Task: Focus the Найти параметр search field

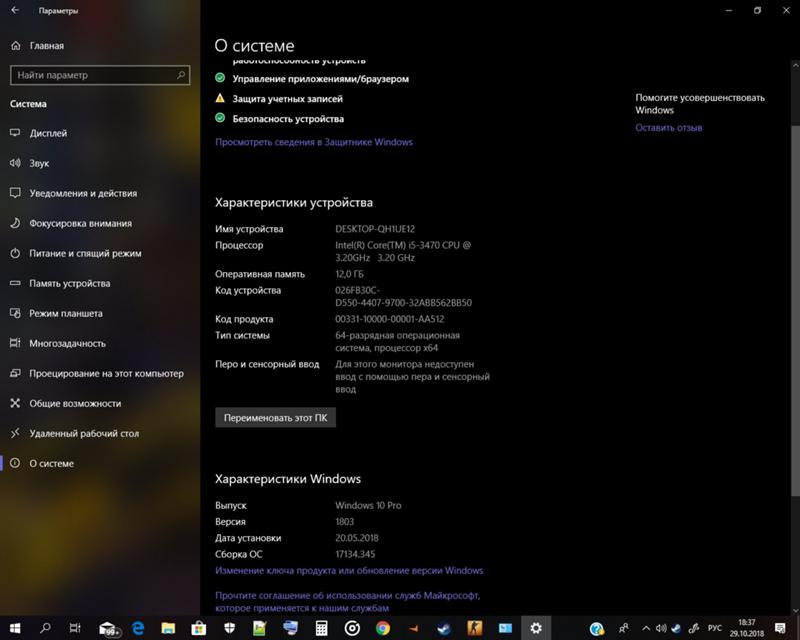Action: click(x=100, y=75)
